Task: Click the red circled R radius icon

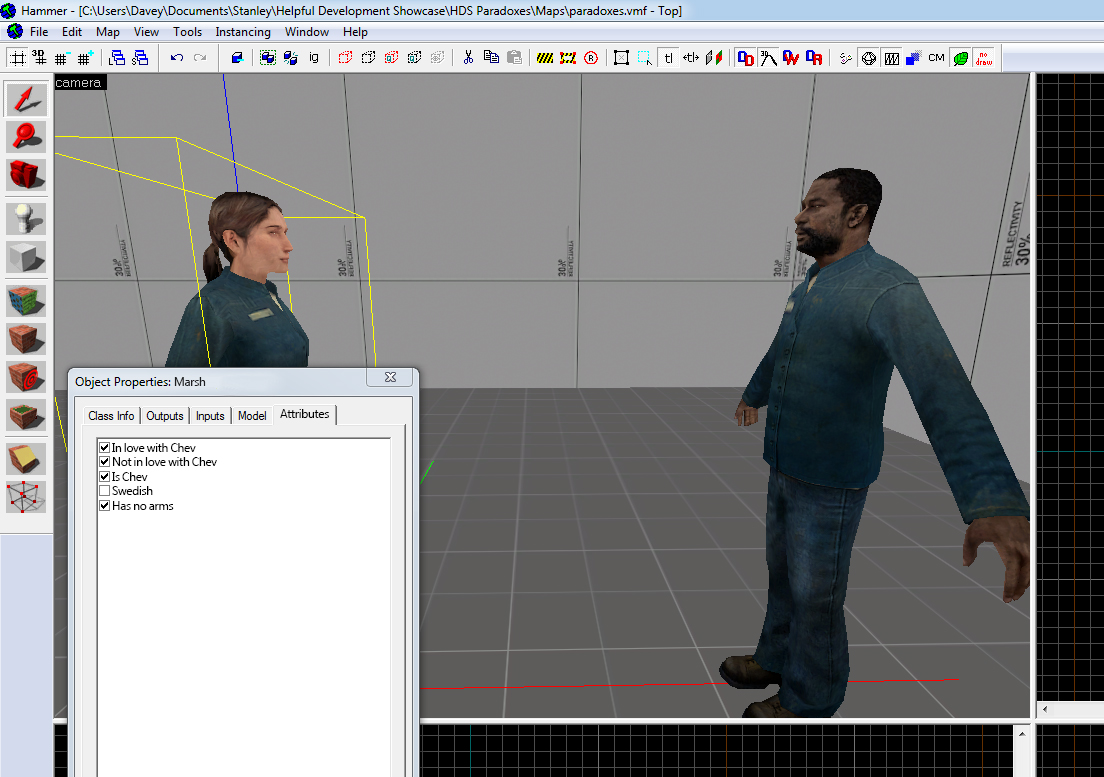Action: tap(591, 58)
